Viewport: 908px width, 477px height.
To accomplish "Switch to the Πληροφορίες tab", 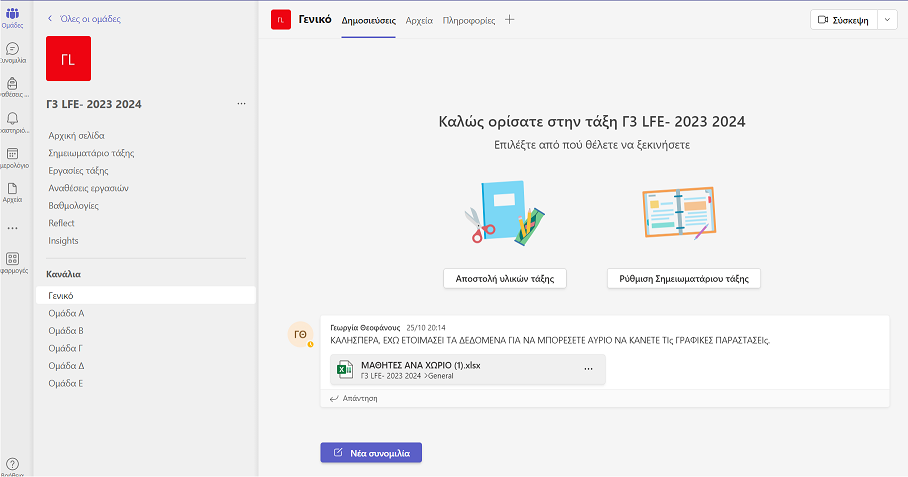I will (469, 20).
